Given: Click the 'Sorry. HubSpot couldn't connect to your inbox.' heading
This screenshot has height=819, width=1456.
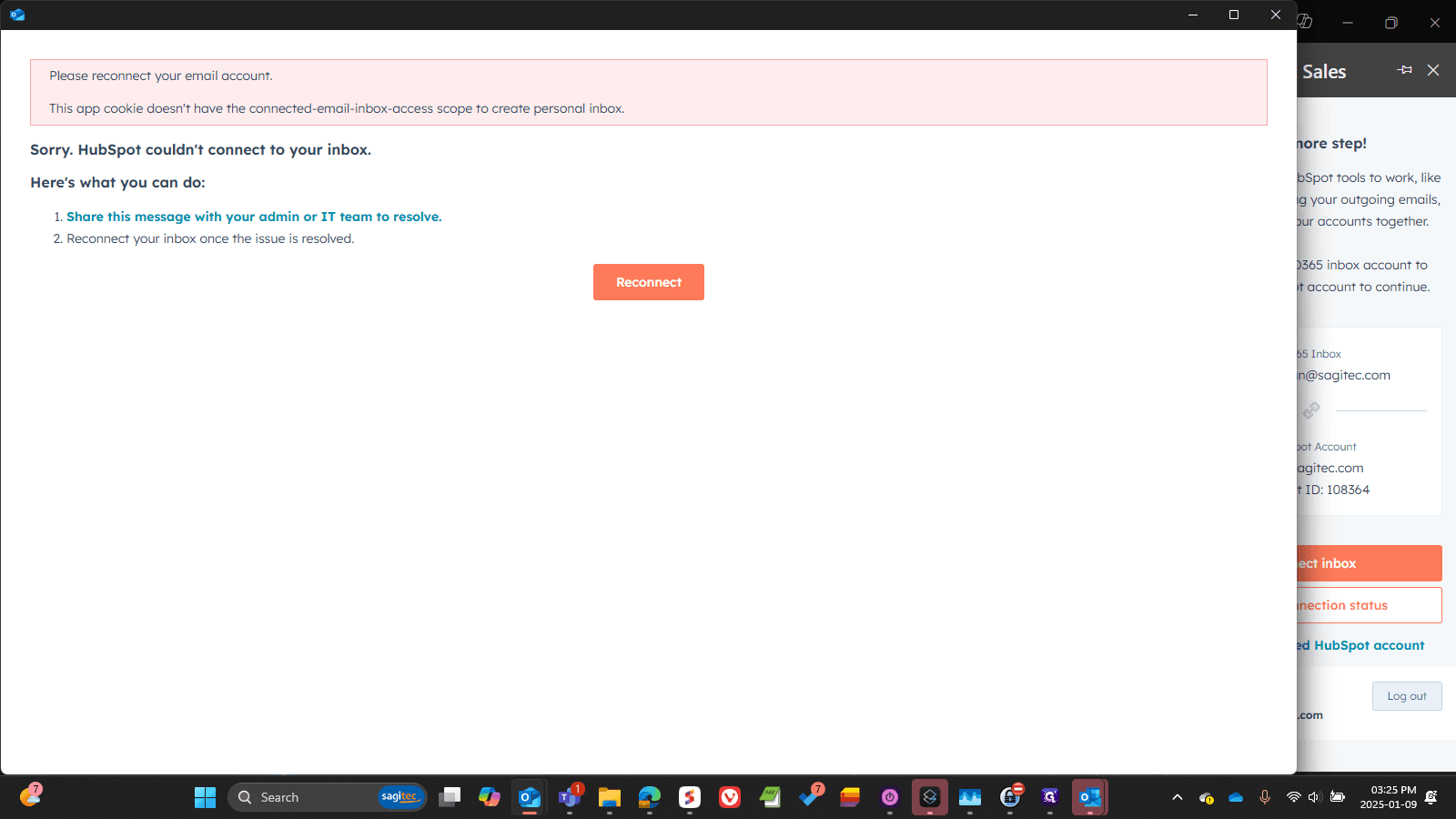Looking at the screenshot, I should 201,150.
